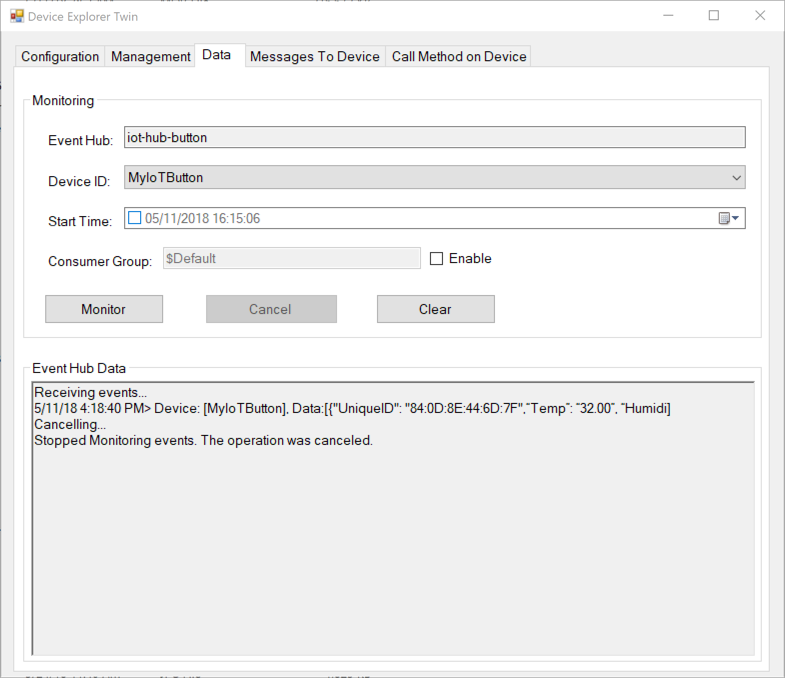Close the Device Explorer Twin window
Image resolution: width=785 pixels, height=678 pixels.
pos(760,16)
